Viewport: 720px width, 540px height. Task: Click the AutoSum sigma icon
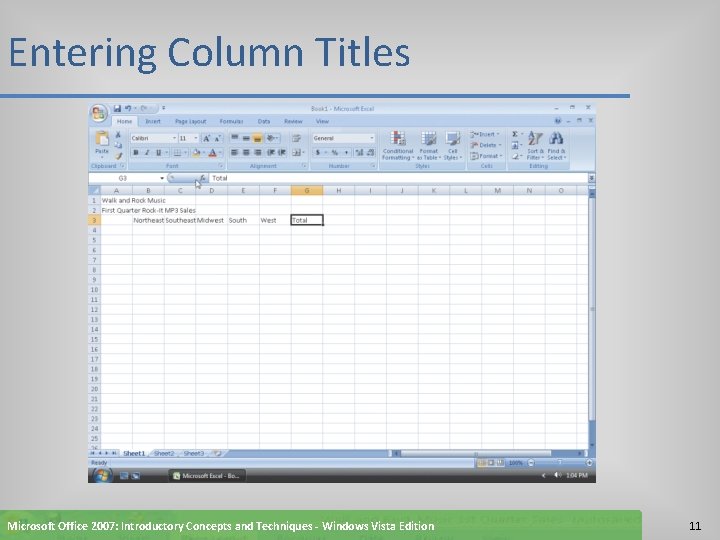click(x=515, y=134)
